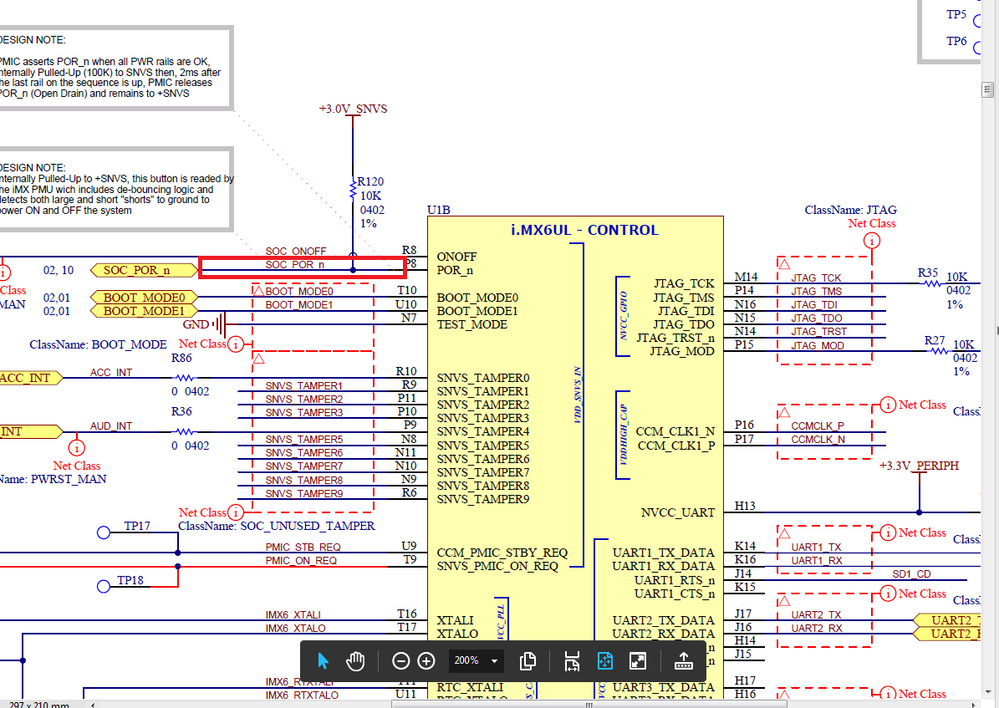The height and width of the screenshot is (708, 999).
Task: Click the SOC_ONOFF net label
Action: point(296,251)
